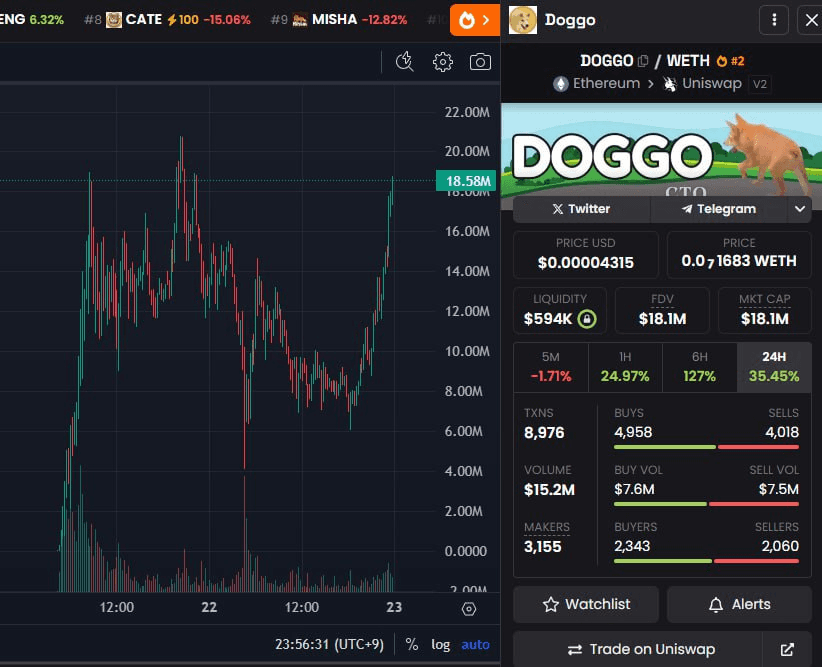
Task: Select the 1H timeframe tab
Action: [x=625, y=367]
